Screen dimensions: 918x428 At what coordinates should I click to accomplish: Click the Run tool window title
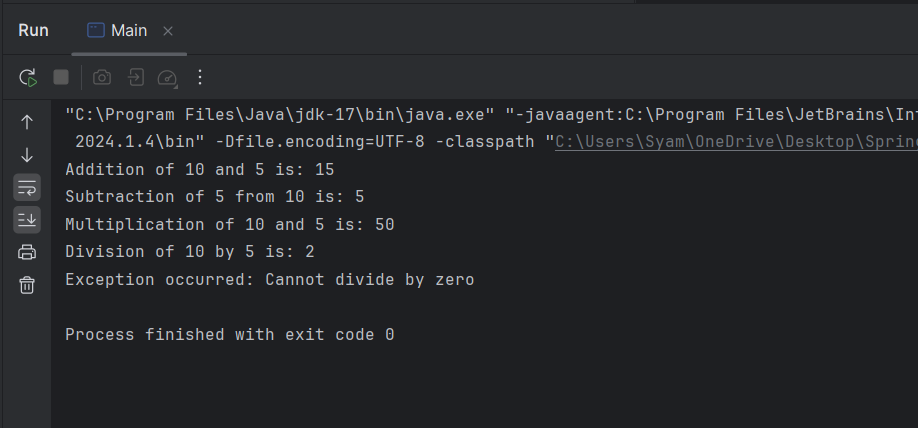click(33, 30)
